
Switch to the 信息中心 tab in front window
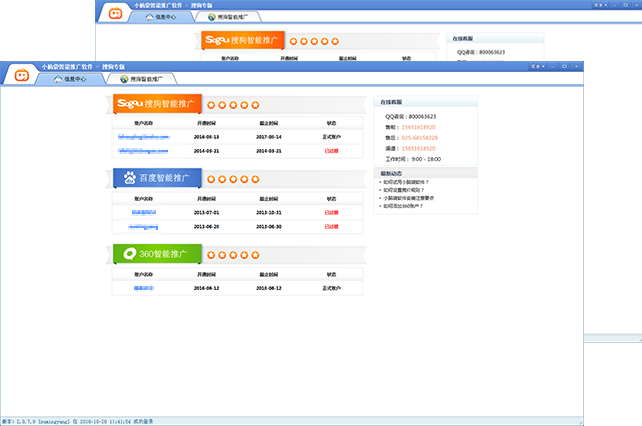[75, 78]
